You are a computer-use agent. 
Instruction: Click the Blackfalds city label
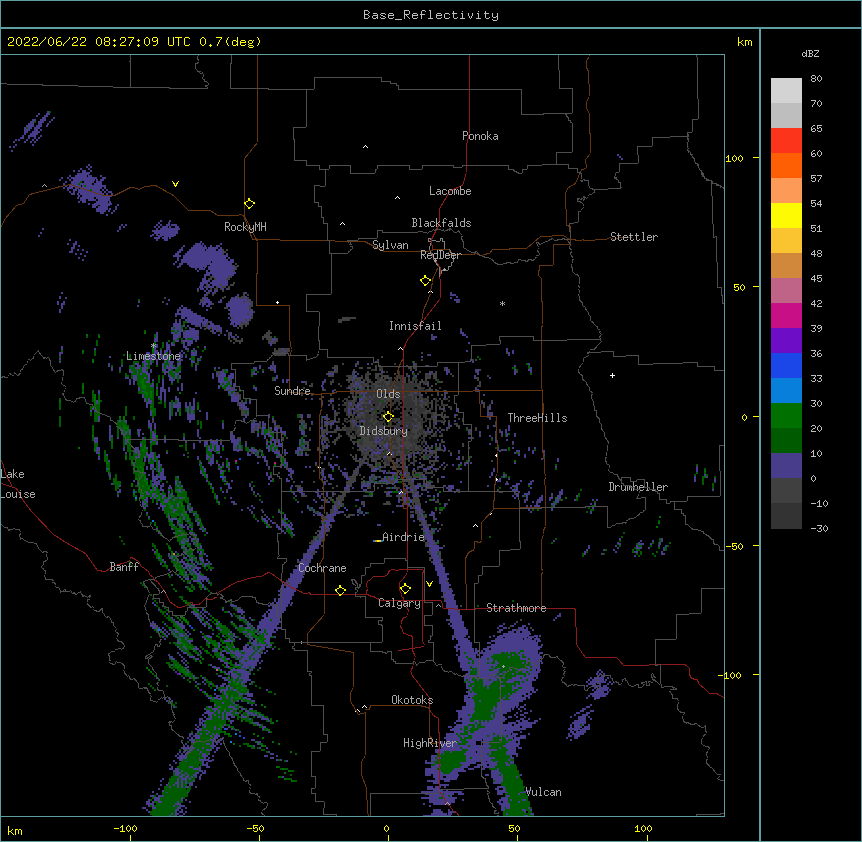441,223
